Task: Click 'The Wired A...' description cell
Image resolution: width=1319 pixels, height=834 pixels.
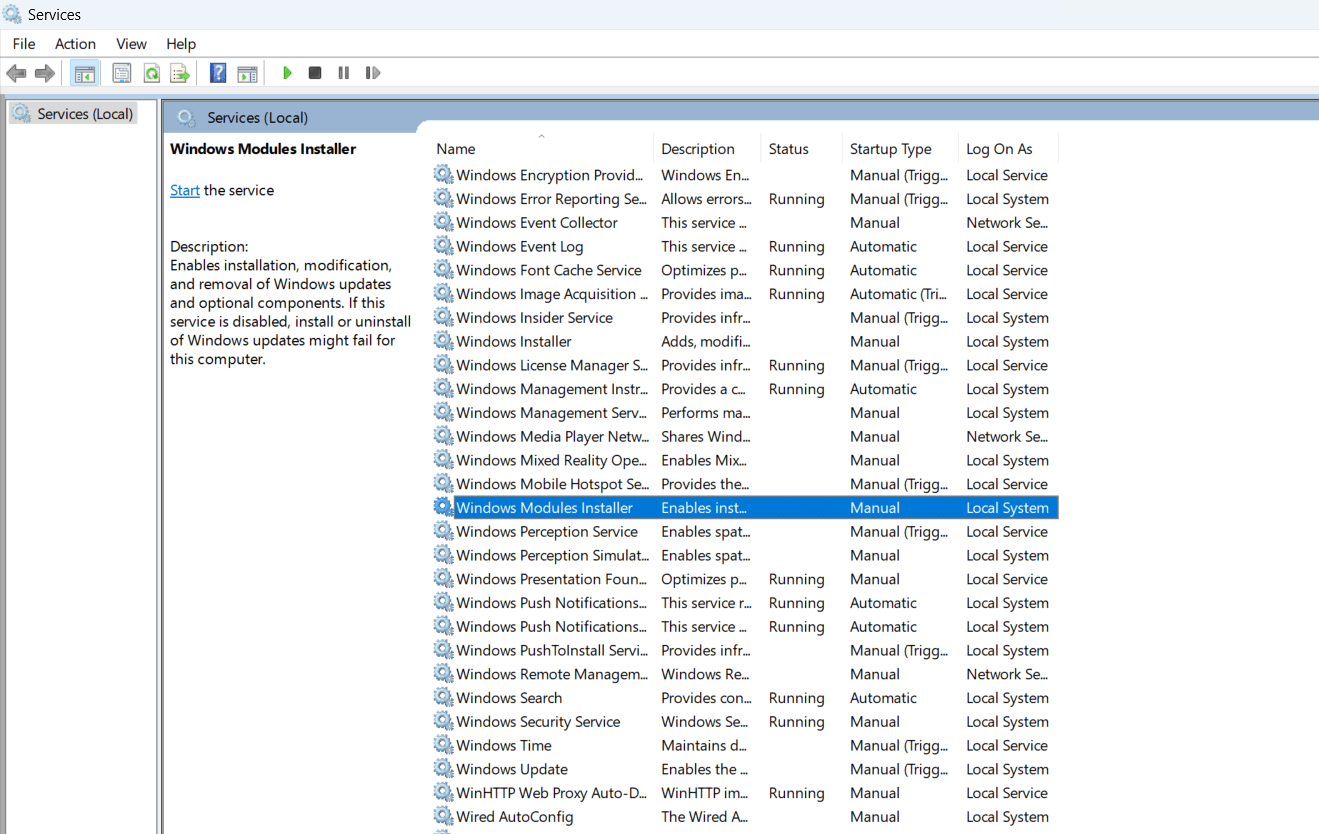Action: click(705, 816)
